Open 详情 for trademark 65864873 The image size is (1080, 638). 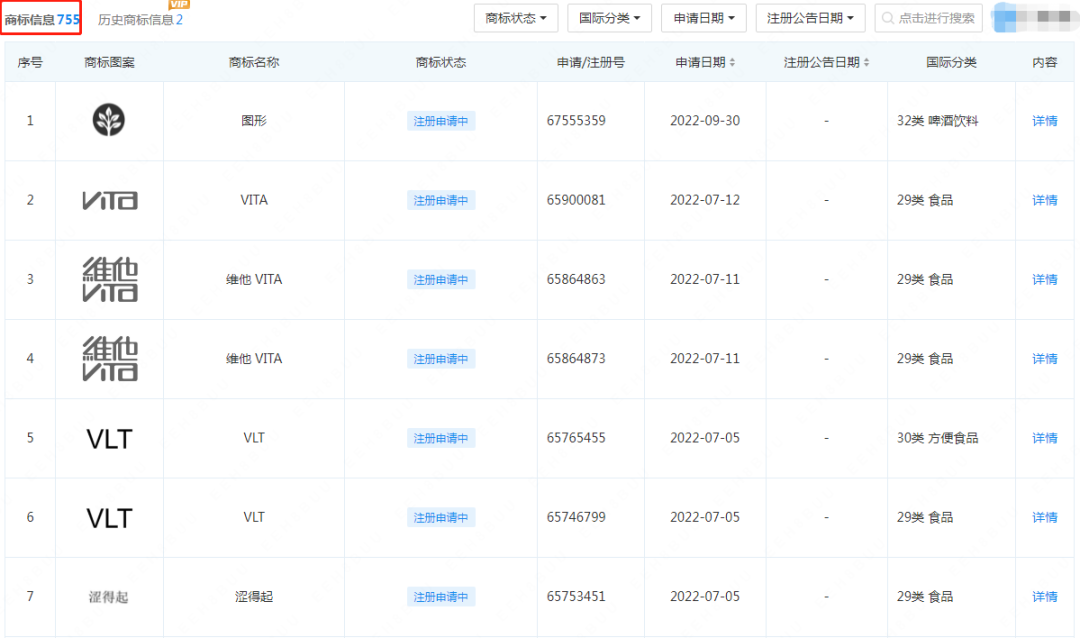click(x=1045, y=358)
